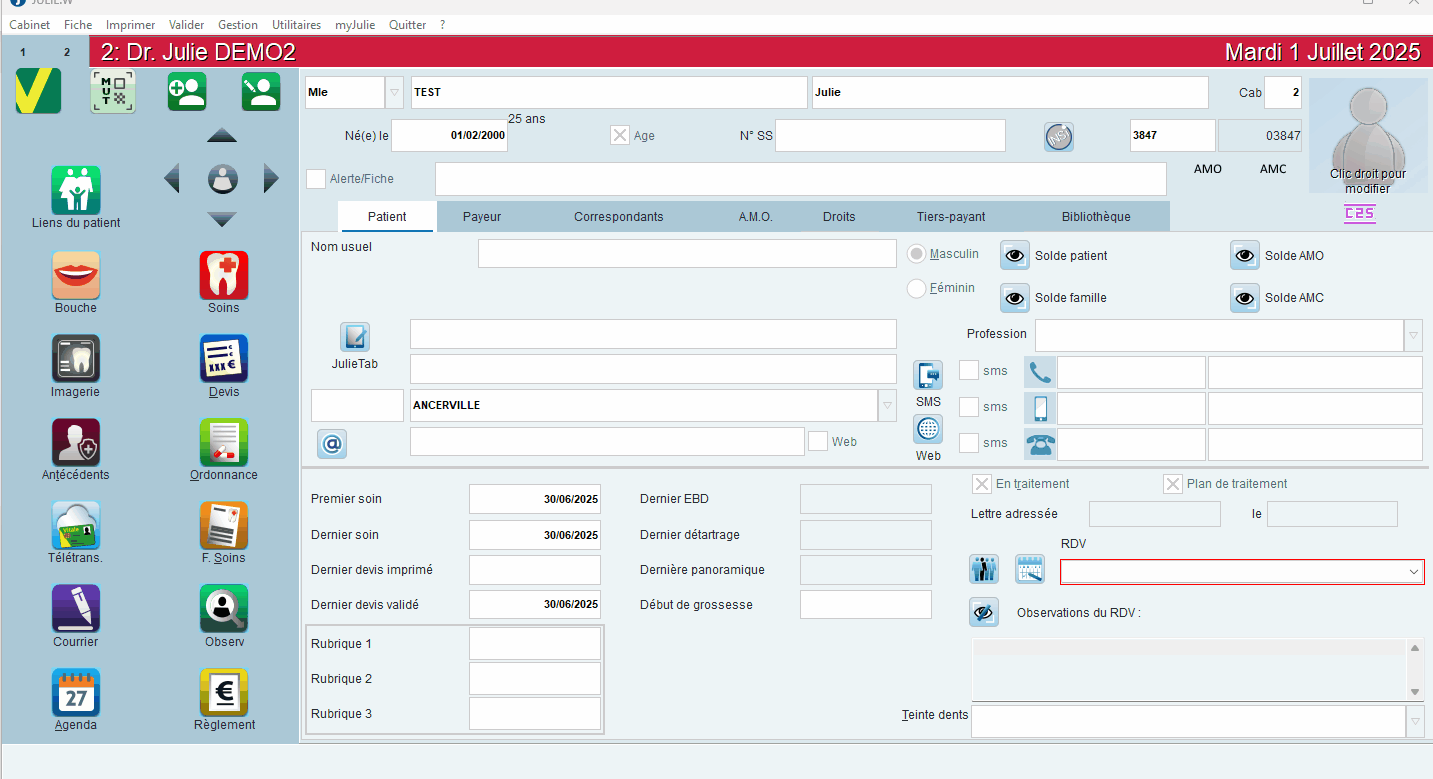Screen dimensions: 1433x779
Task: Tick the Alerte/Fiche checkbox
Action: tap(316, 179)
